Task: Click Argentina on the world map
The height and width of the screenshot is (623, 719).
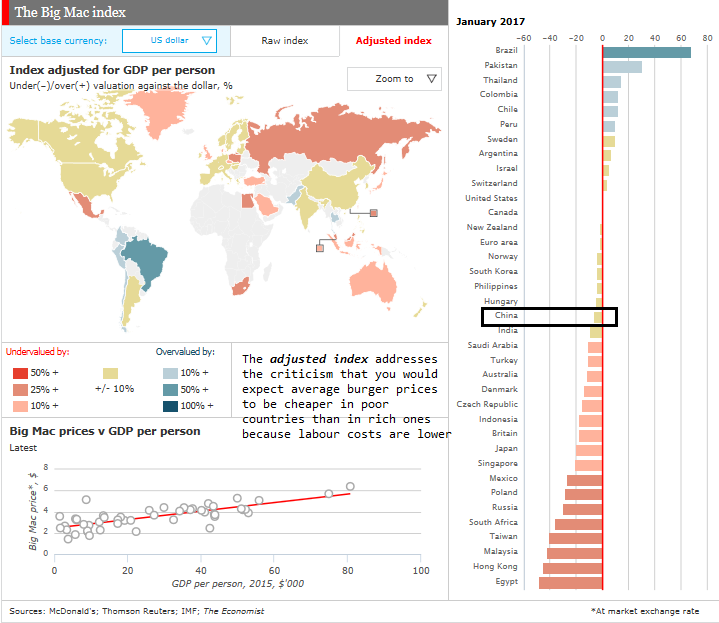Action: [x=131, y=298]
